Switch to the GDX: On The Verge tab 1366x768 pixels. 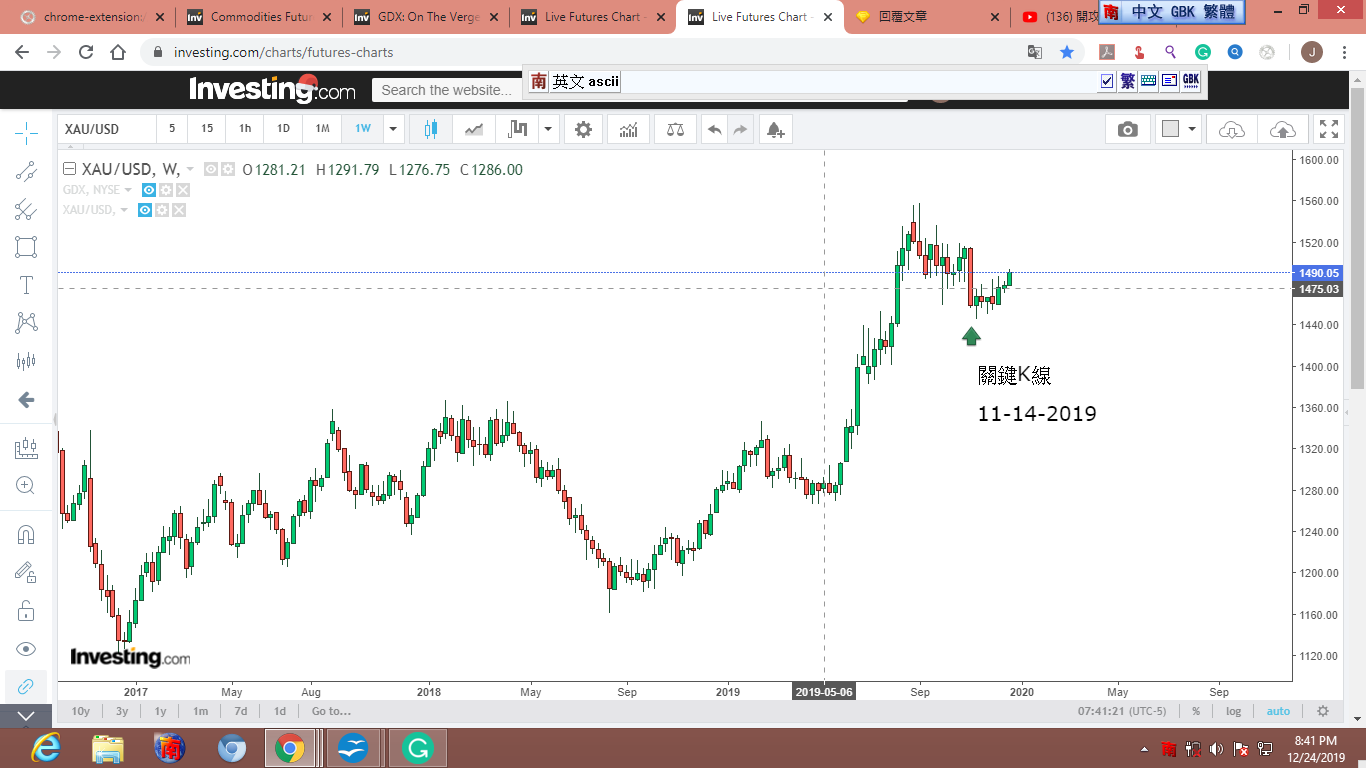(x=428, y=17)
